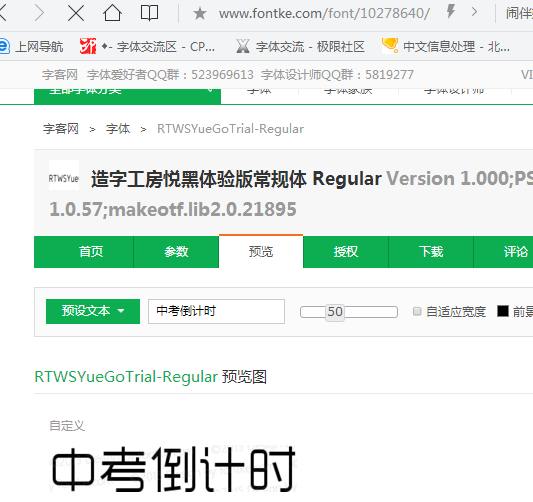The height and width of the screenshot is (502, 533).
Task: Open the 预设文本 dropdown
Action: coord(93,311)
